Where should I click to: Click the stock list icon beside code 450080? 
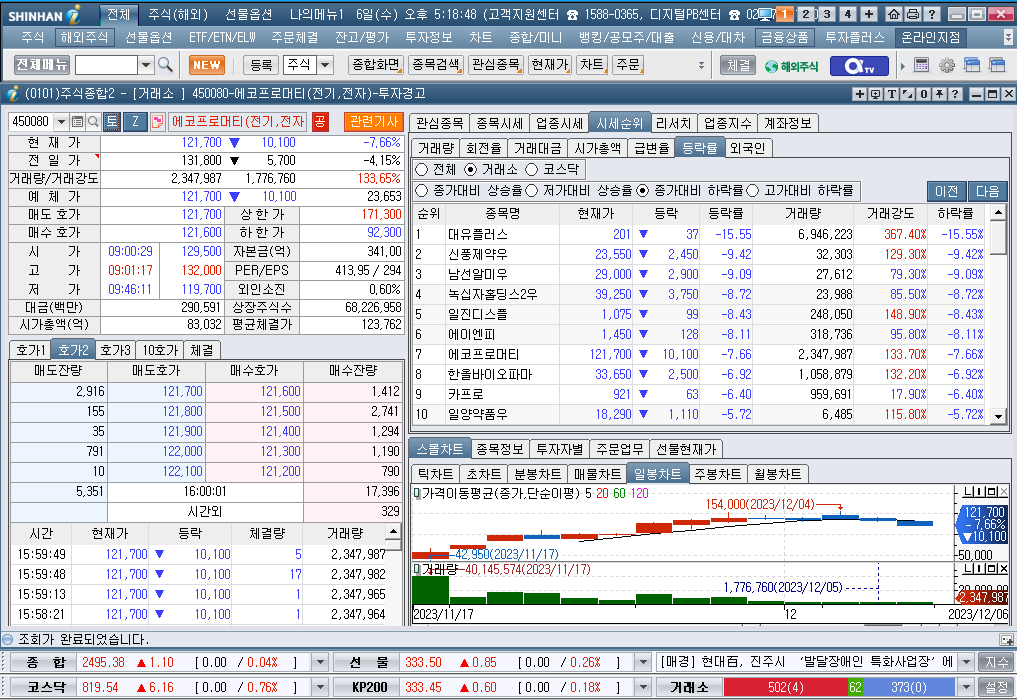(77, 121)
